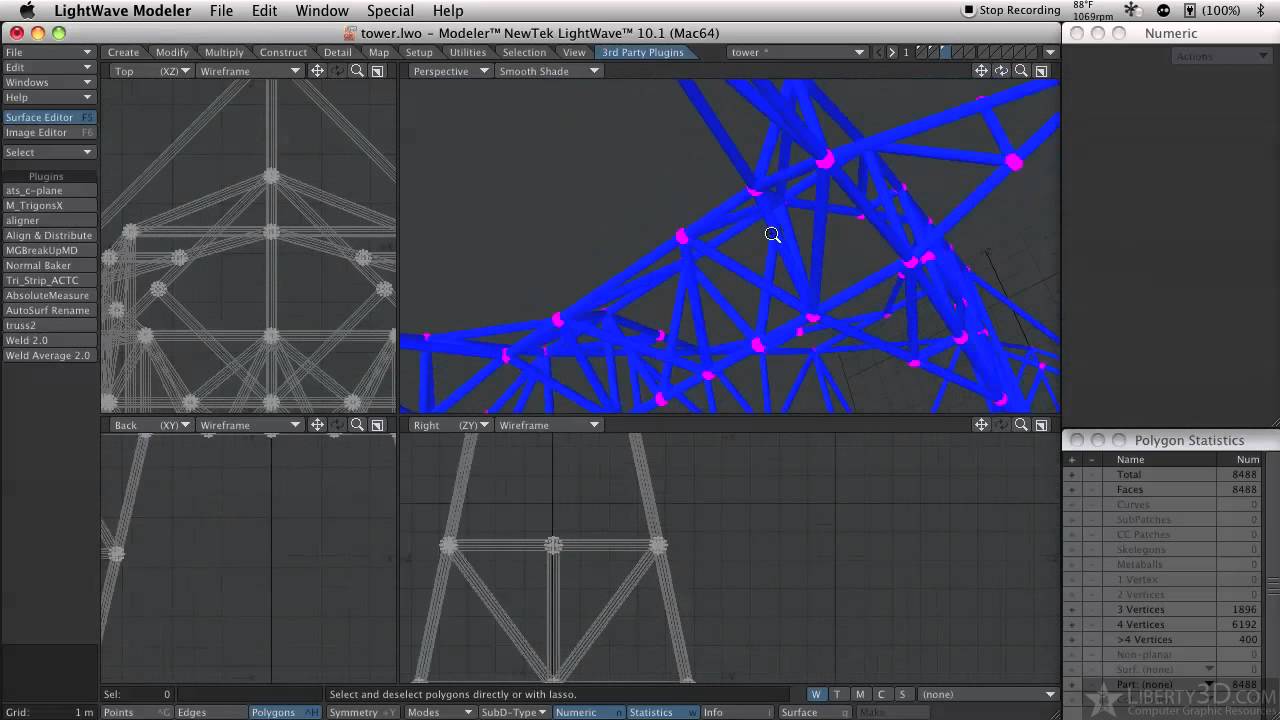Click the Grid size 1 m readout
Screen dimensions: 1280x720
coord(49,712)
